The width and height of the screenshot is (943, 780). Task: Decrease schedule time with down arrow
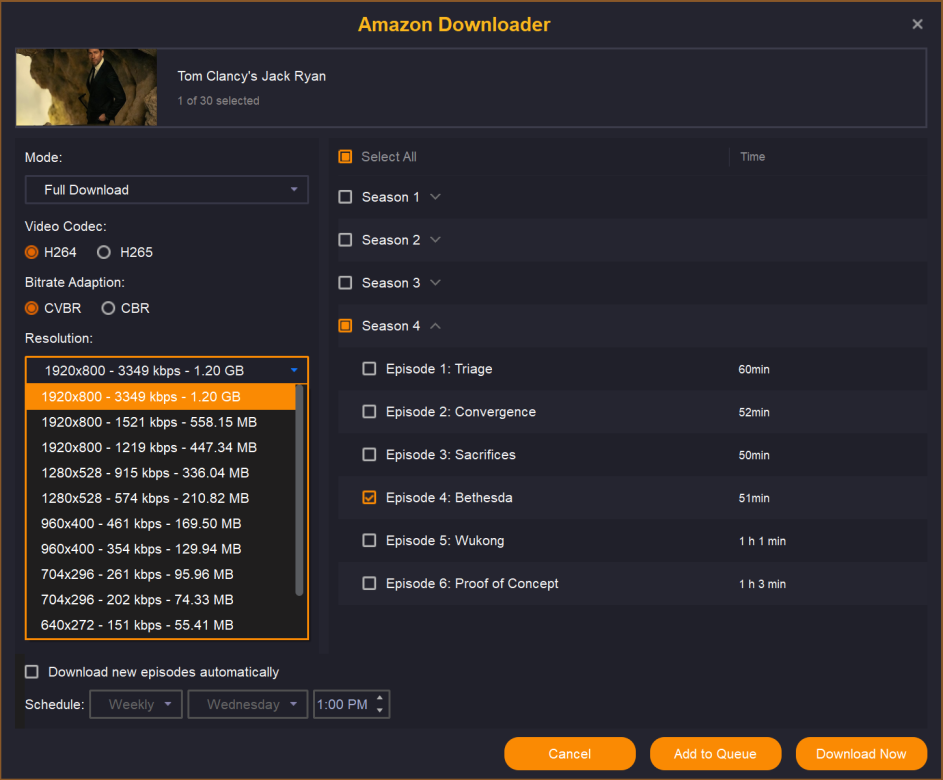(x=380, y=710)
